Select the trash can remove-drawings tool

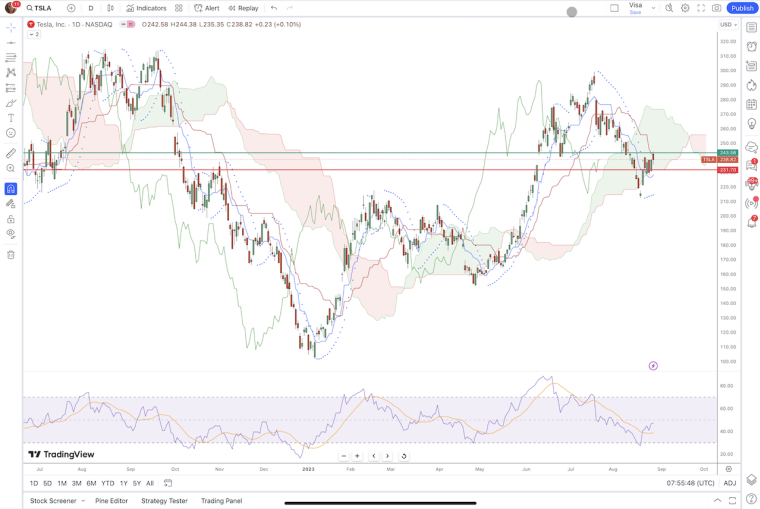point(11,255)
